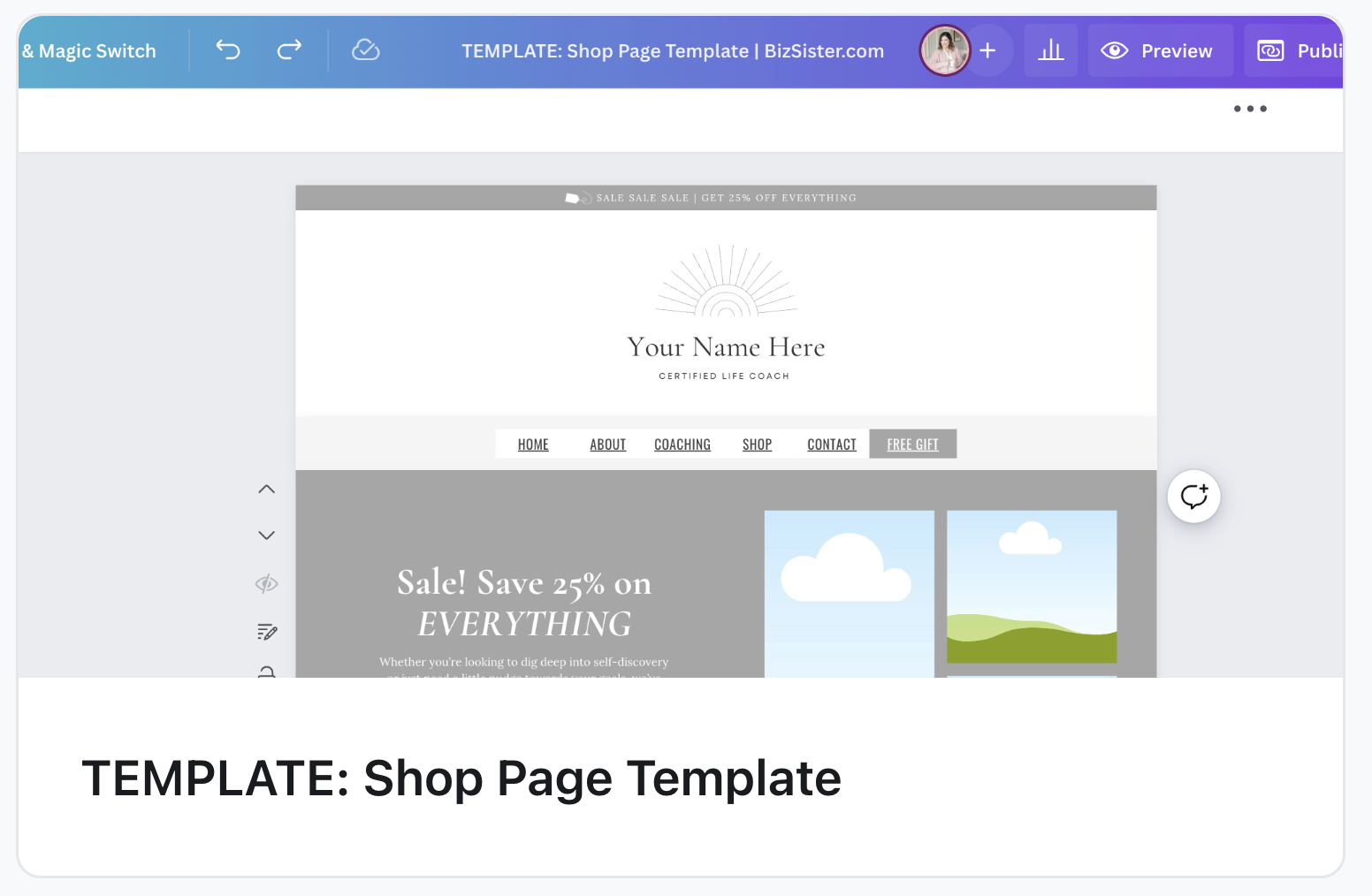1372x896 pixels.
Task: Click the Redo arrow icon
Action: pos(289,50)
